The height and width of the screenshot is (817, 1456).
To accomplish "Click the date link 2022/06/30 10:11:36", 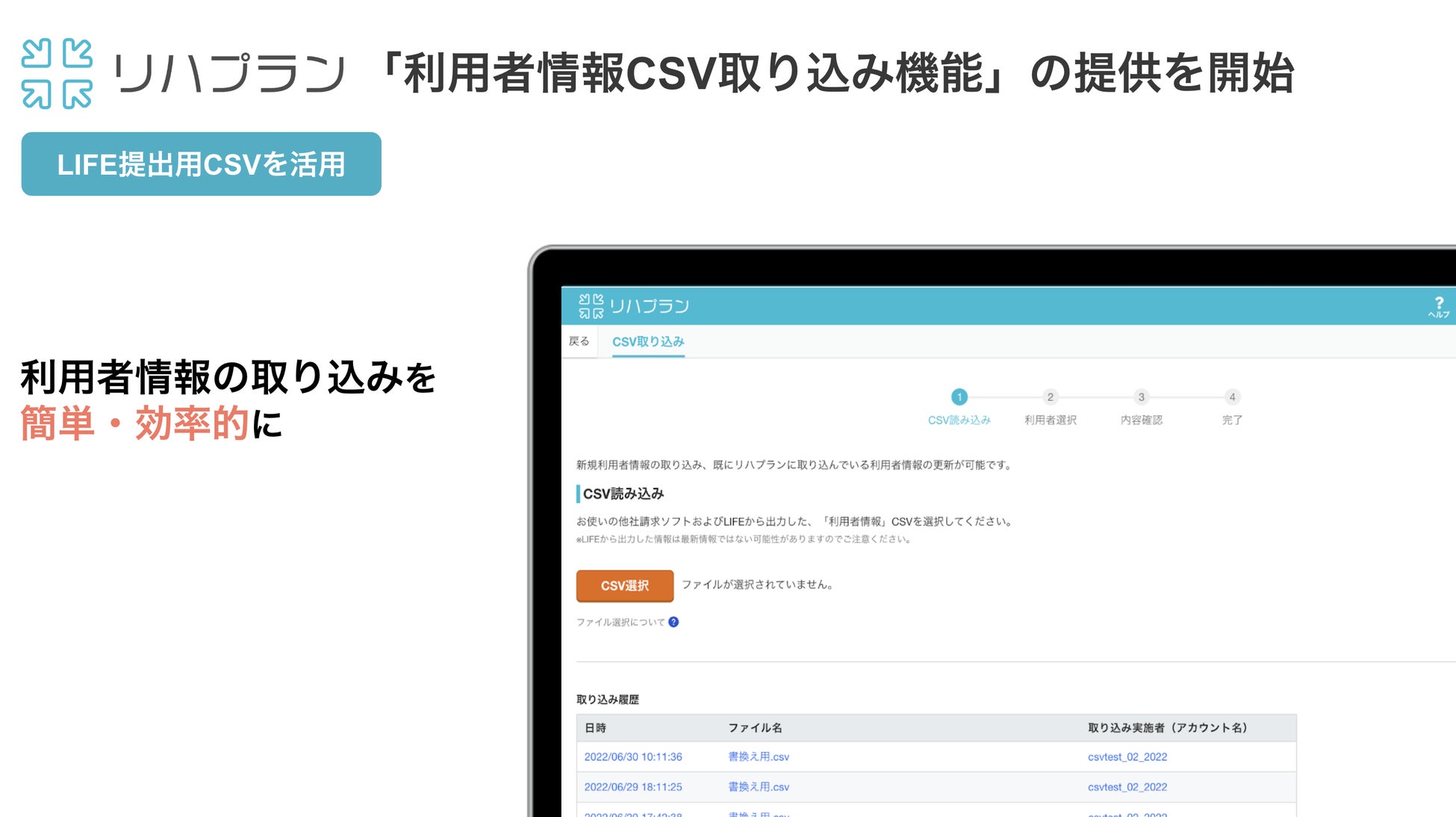I will click(x=633, y=757).
